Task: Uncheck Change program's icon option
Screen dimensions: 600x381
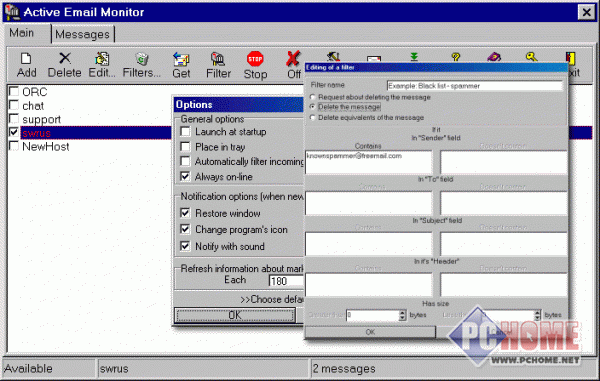Action: point(185,229)
